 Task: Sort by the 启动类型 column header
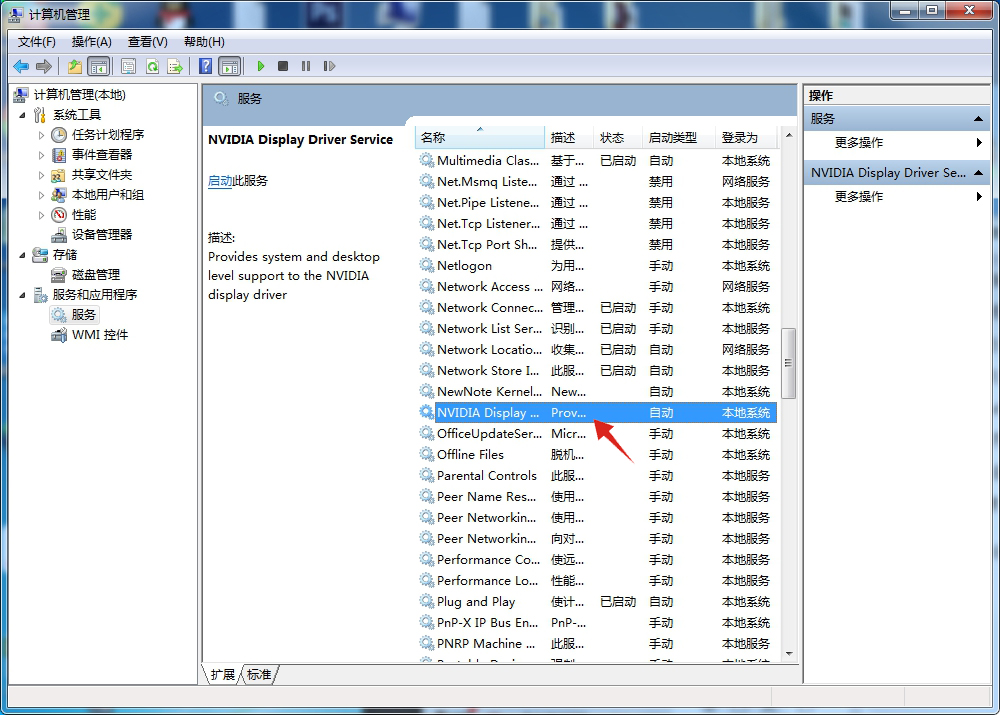point(679,138)
